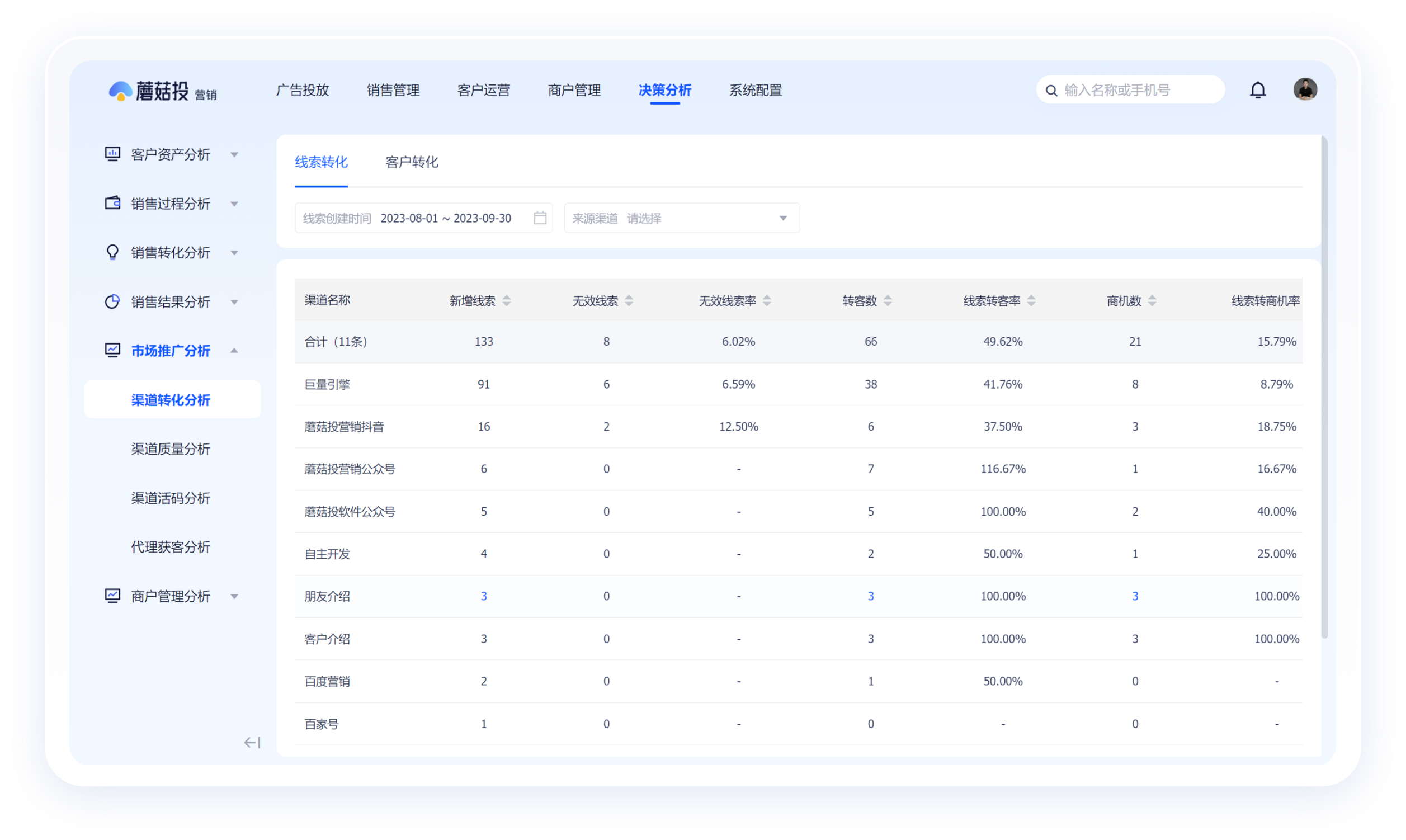The image size is (1406, 840).
Task: Expand the 商户管理分析 menu section
Action: 234,596
